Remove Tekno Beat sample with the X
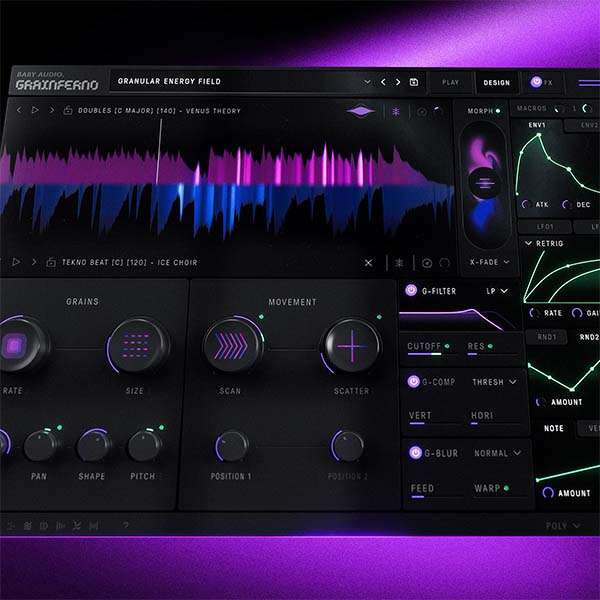600x600 pixels. point(368,263)
